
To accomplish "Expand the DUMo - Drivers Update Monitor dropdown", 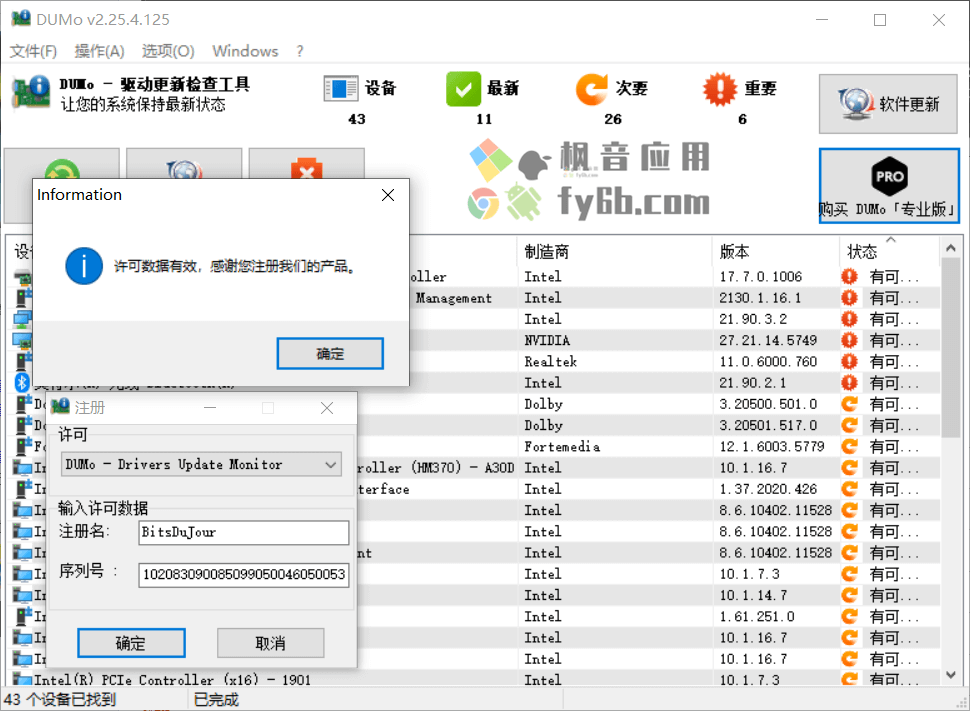I will [201, 464].
